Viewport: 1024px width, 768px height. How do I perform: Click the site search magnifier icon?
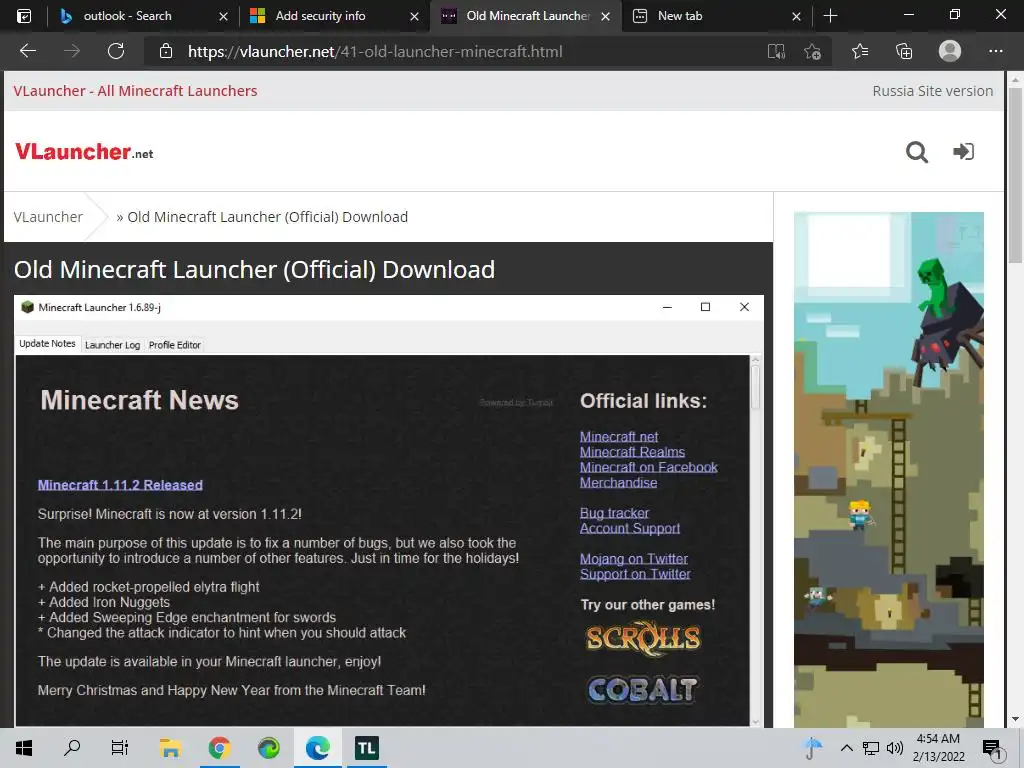coord(917,152)
